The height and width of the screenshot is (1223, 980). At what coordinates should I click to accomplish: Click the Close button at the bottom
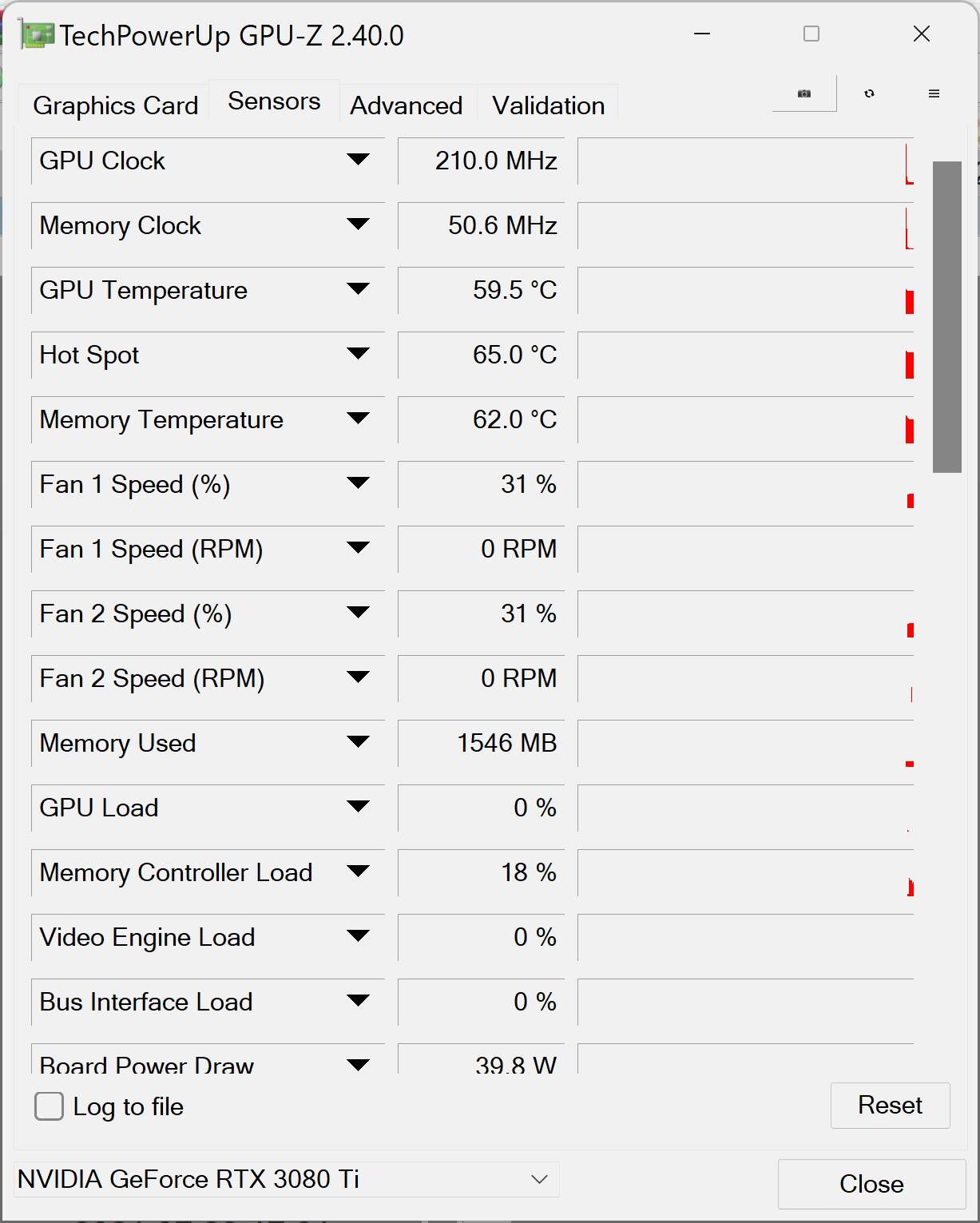(x=871, y=1184)
